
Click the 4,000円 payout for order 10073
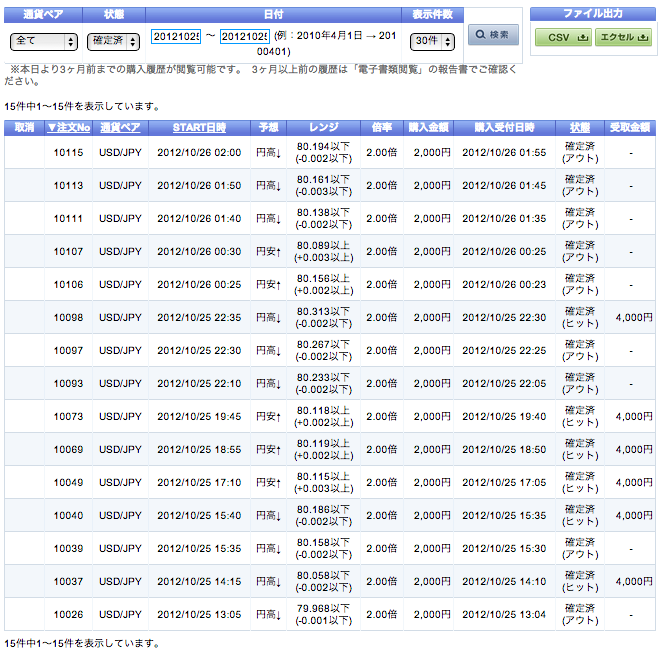633,417
